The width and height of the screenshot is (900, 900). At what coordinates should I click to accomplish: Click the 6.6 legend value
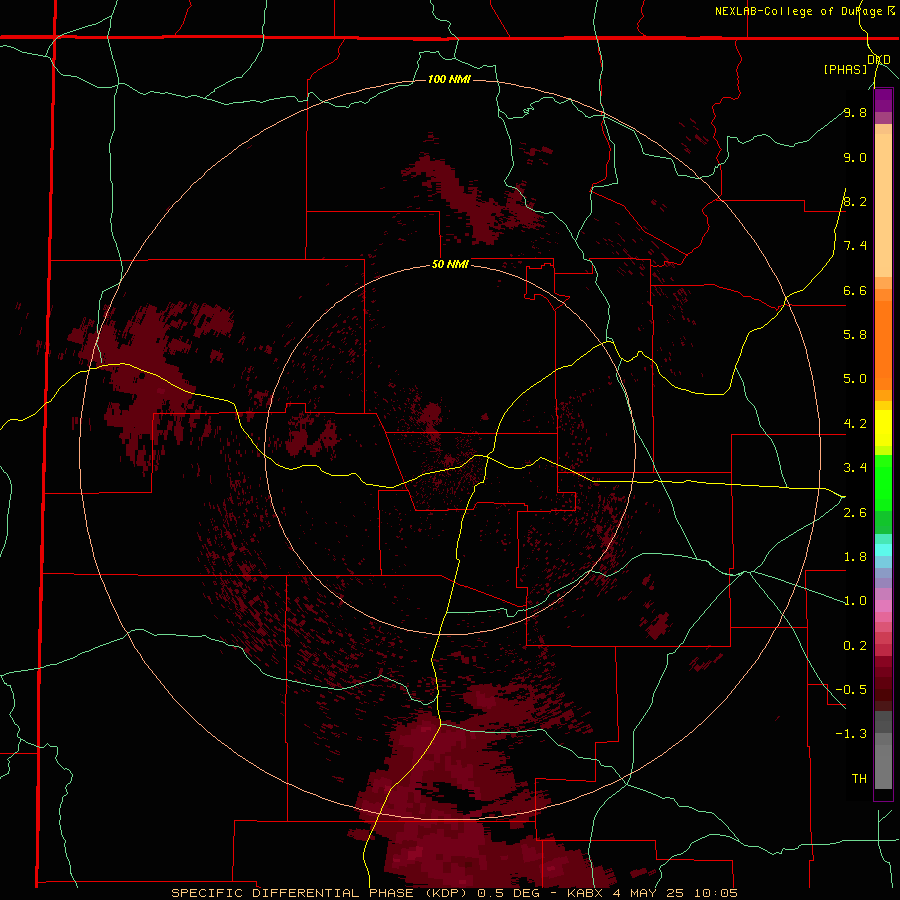tap(855, 290)
